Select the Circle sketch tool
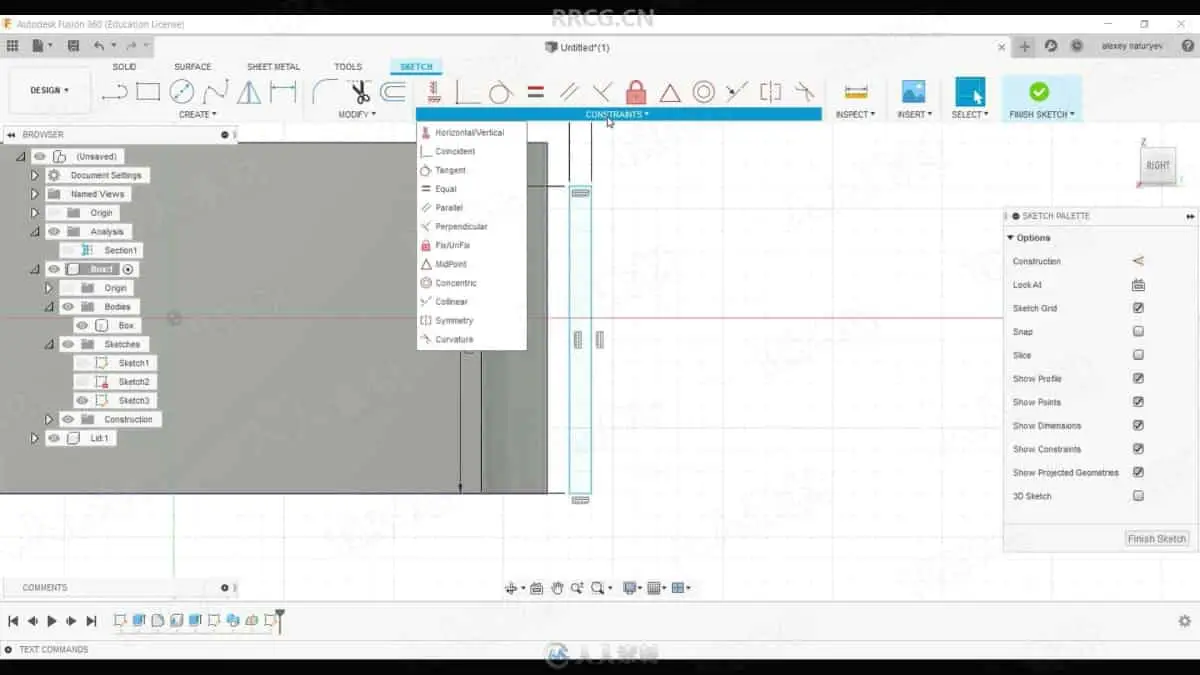Viewport: 1200px width, 675px height. tap(181, 93)
